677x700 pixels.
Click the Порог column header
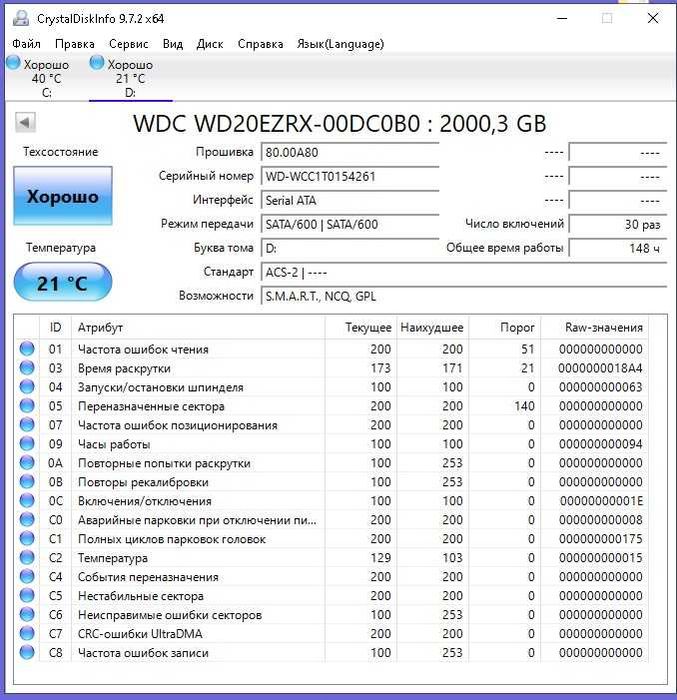tap(505, 327)
